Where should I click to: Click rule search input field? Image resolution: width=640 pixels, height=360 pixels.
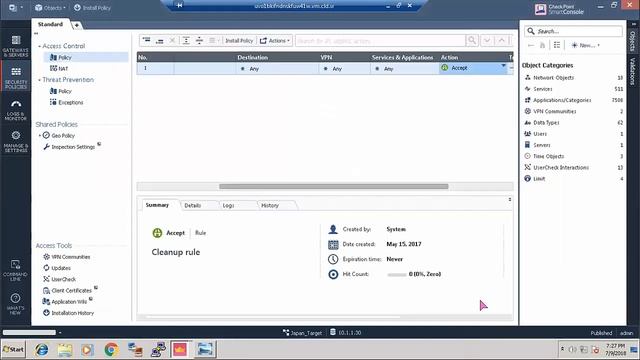[x=380, y=40]
